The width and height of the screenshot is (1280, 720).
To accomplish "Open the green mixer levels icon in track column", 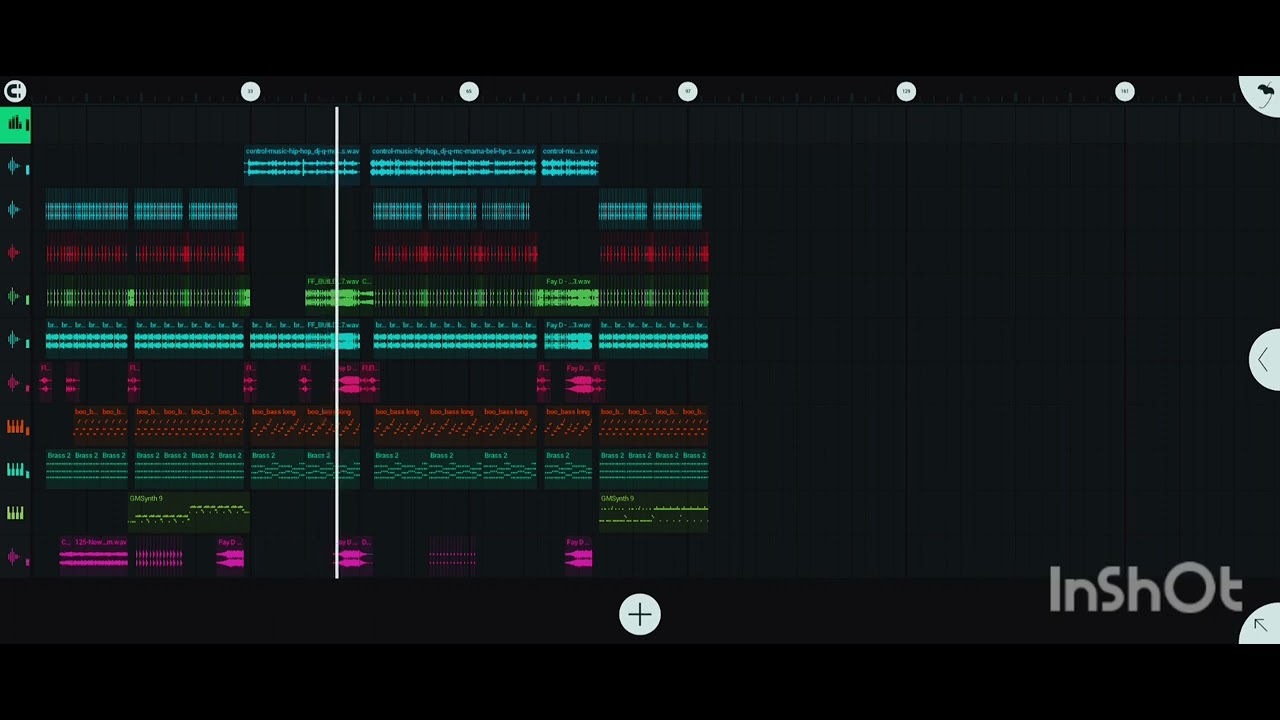I will (15, 124).
